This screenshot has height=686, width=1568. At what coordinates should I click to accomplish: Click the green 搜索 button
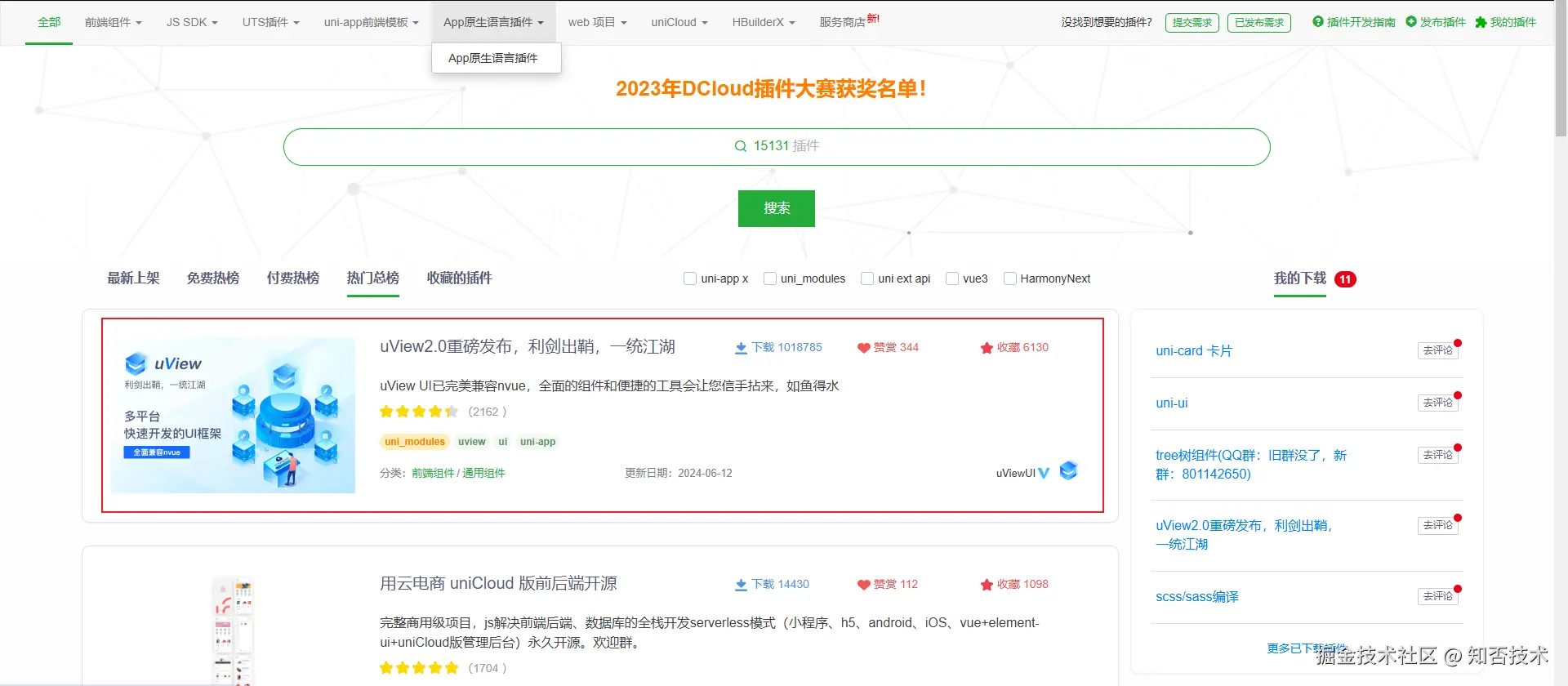pos(777,208)
